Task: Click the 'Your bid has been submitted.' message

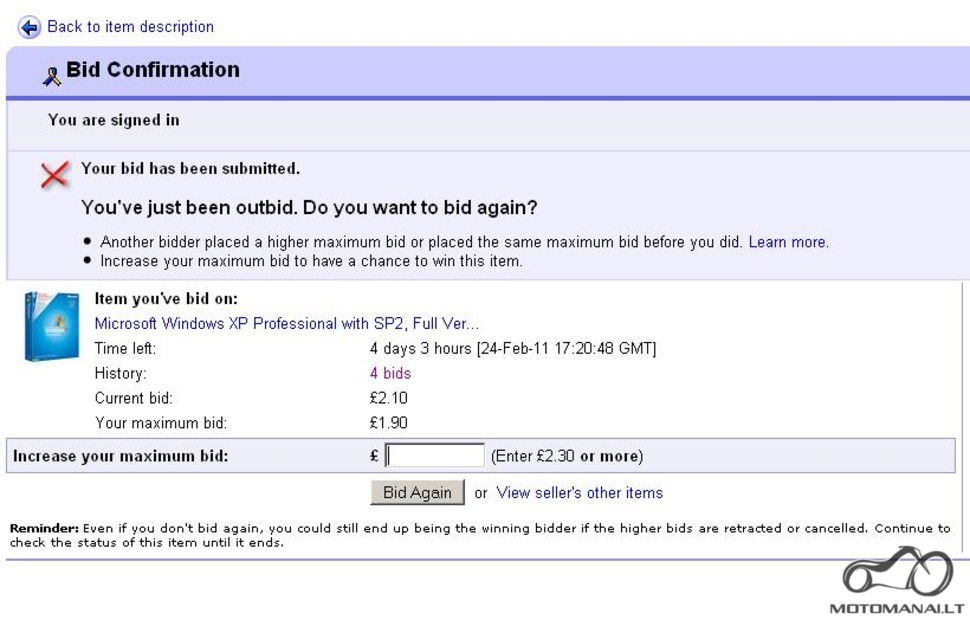Action: [191, 169]
